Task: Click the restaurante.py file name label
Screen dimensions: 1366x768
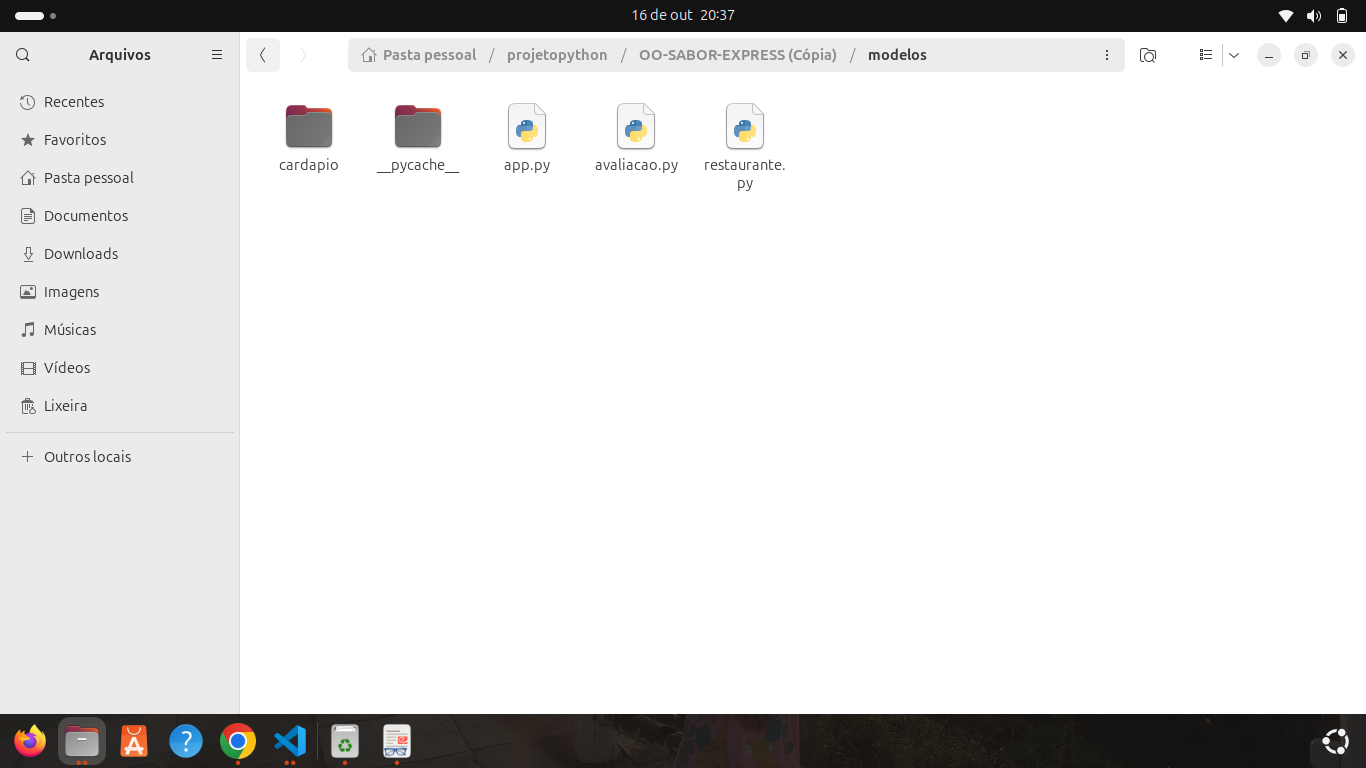Action: (x=745, y=174)
